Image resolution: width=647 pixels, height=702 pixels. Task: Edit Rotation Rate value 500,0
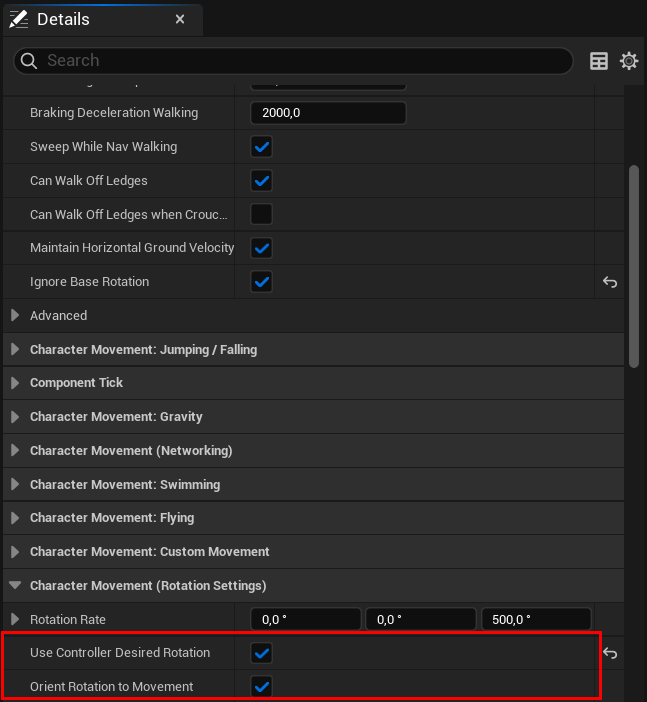point(536,620)
